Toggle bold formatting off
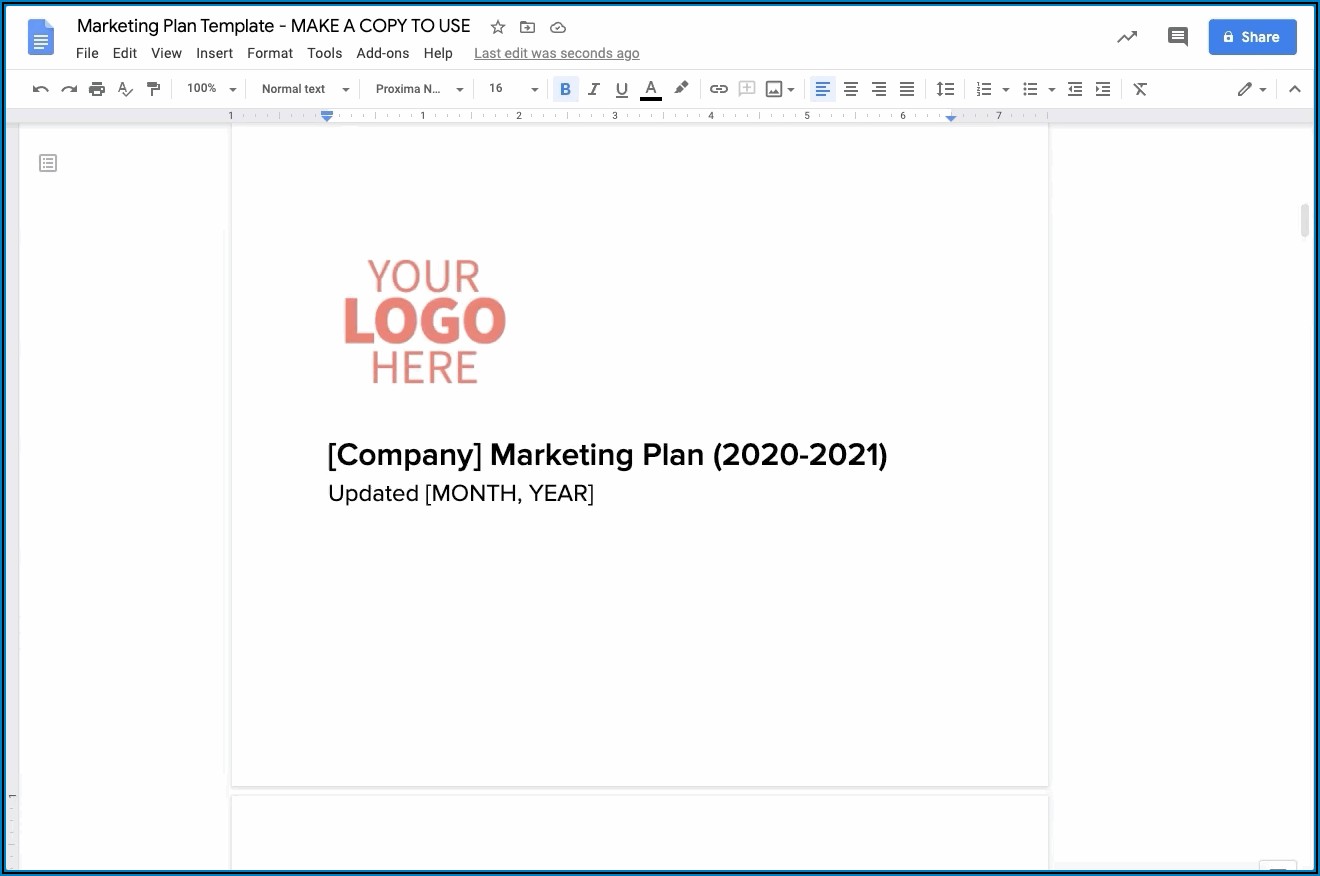The width and height of the screenshot is (1320, 876). pos(565,89)
